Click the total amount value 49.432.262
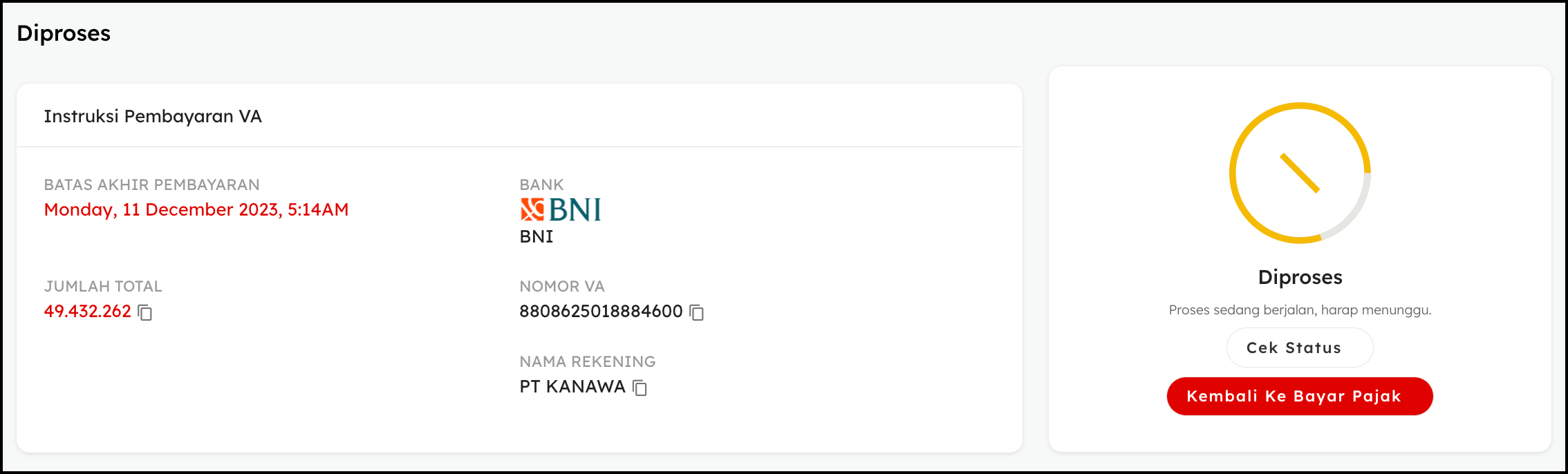The image size is (1568, 474). point(88,312)
